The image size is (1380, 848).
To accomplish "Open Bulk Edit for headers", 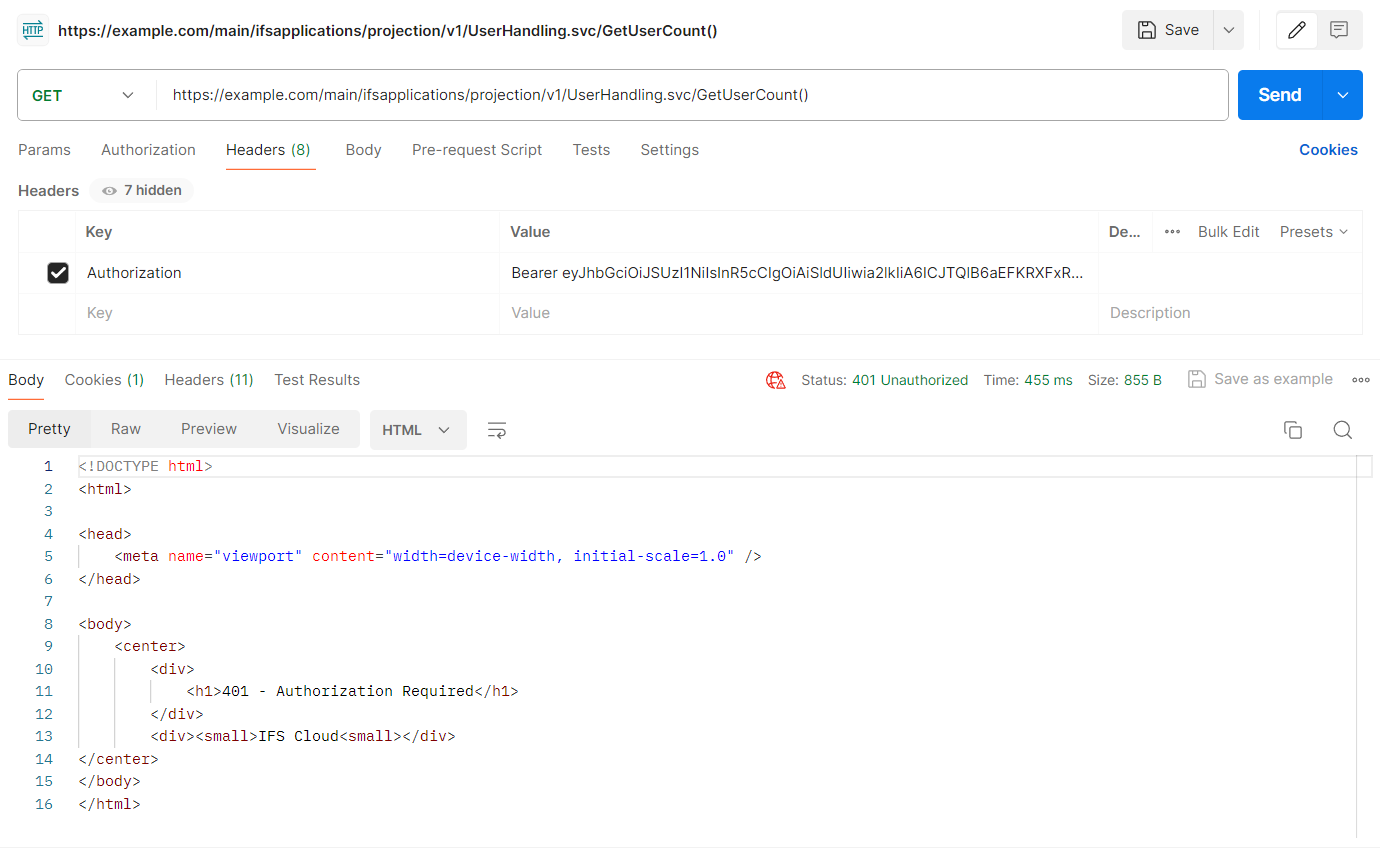I will tap(1228, 231).
